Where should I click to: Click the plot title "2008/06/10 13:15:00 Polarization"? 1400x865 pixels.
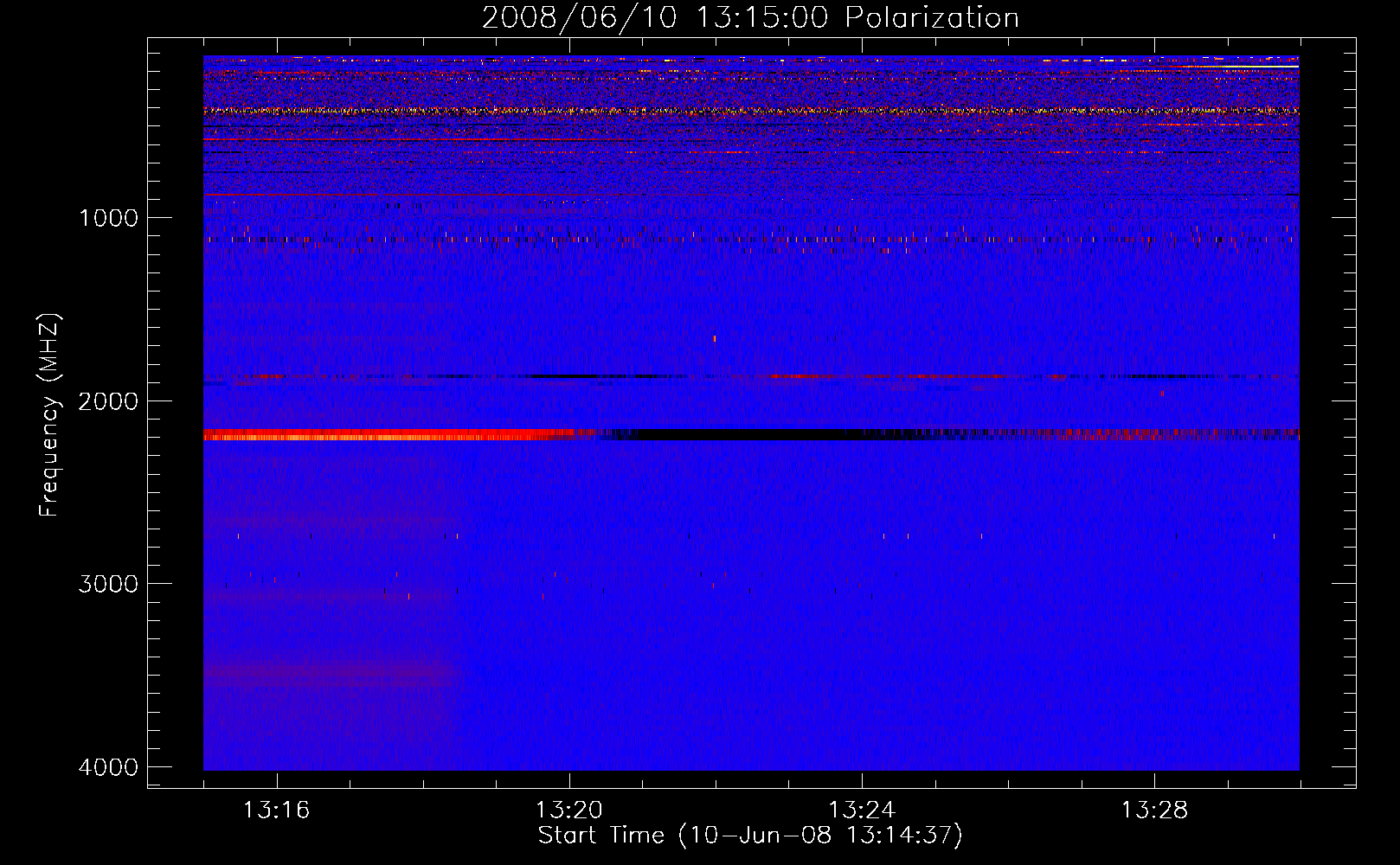(750, 17)
